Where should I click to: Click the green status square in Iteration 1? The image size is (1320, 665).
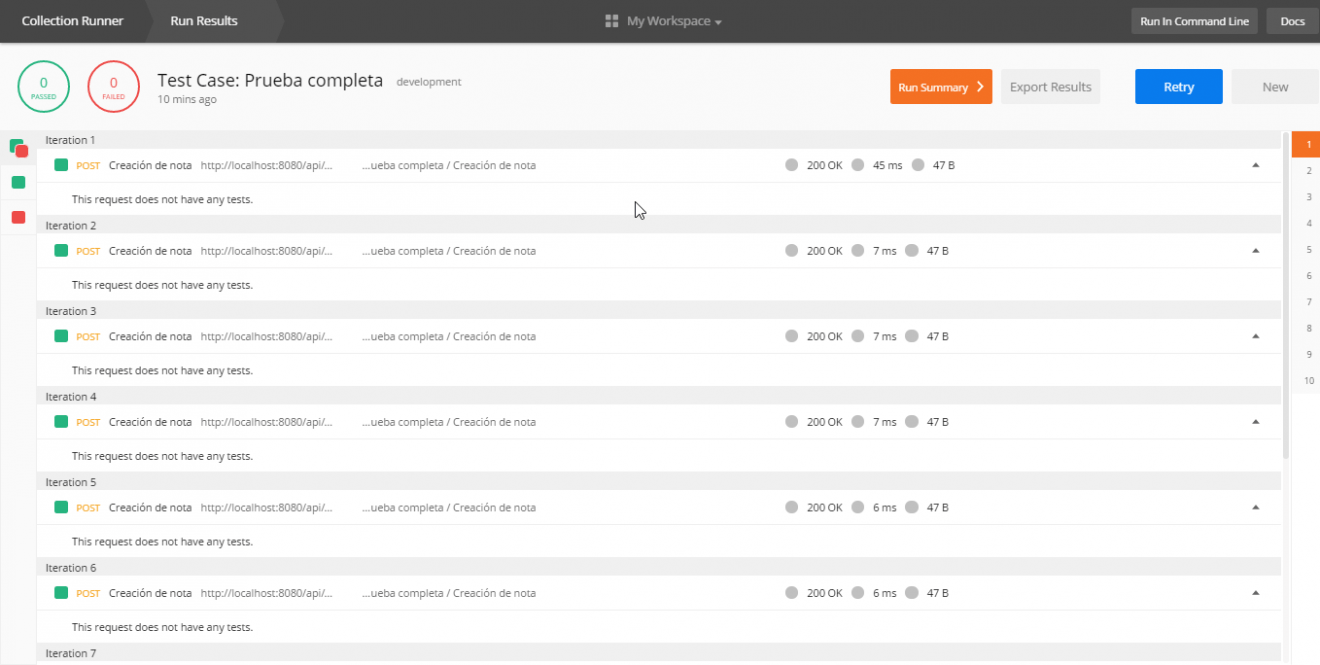tap(61, 165)
